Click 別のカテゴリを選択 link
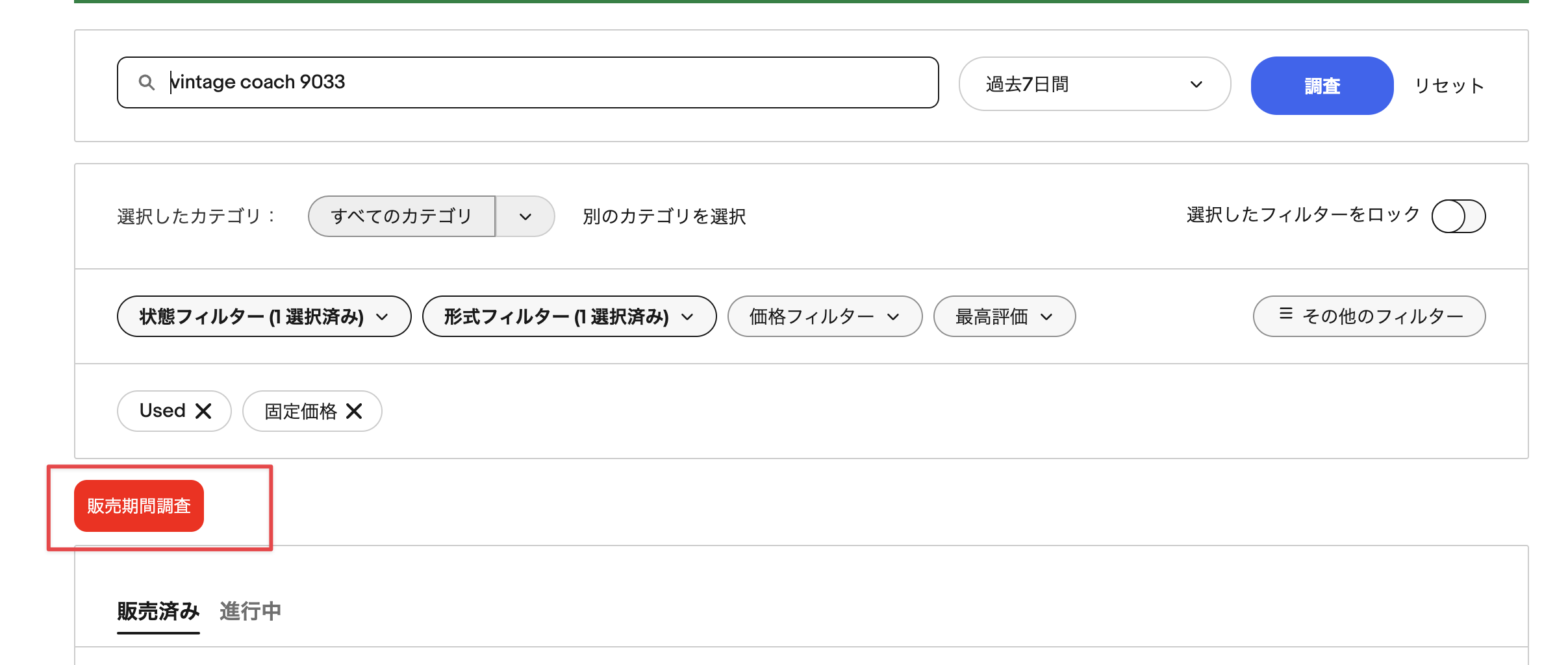The width and height of the screenshot is (1568, 665). tap(664, 216)
